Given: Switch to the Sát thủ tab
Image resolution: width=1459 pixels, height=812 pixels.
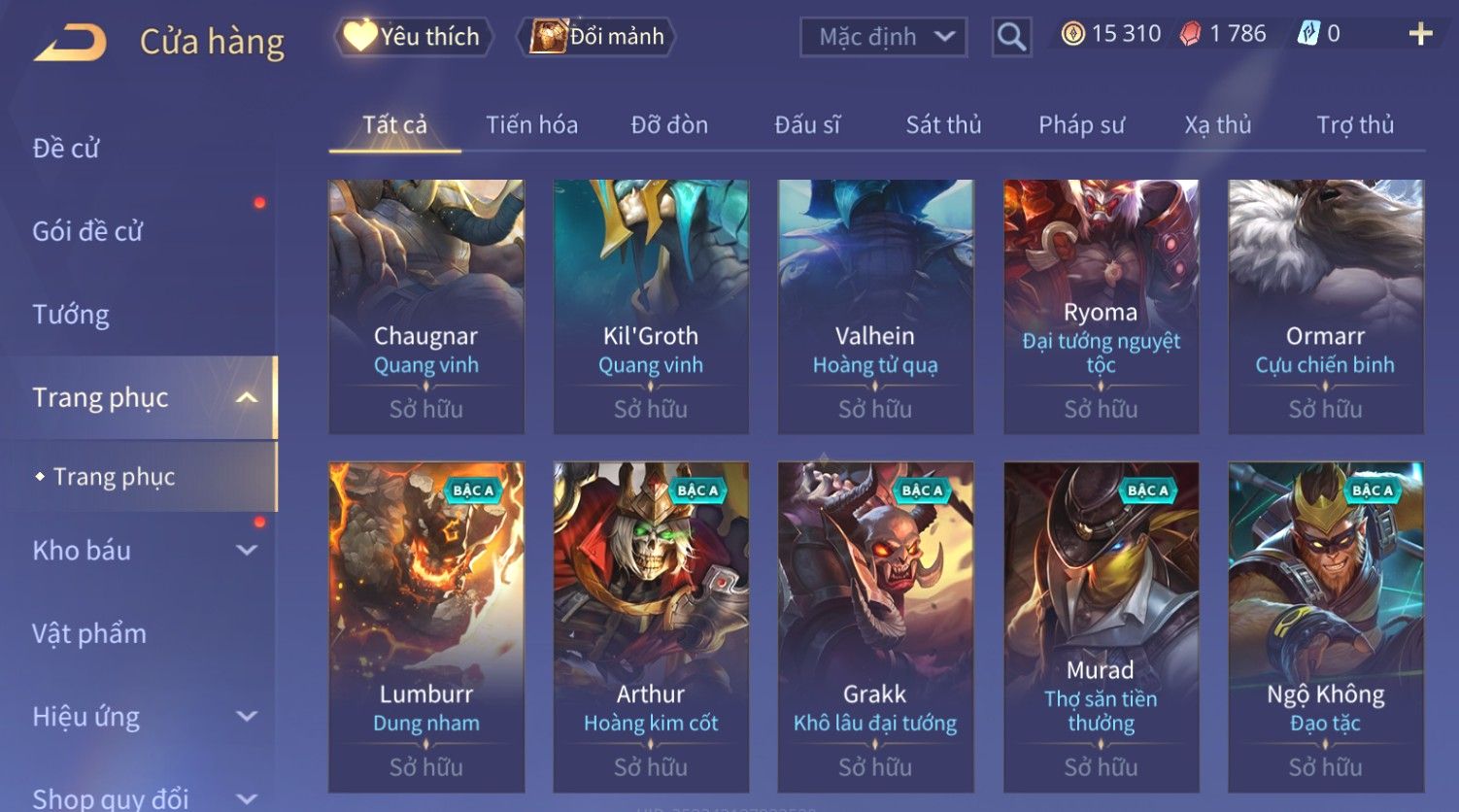Looking at the screenshot, I should [943, 125].
